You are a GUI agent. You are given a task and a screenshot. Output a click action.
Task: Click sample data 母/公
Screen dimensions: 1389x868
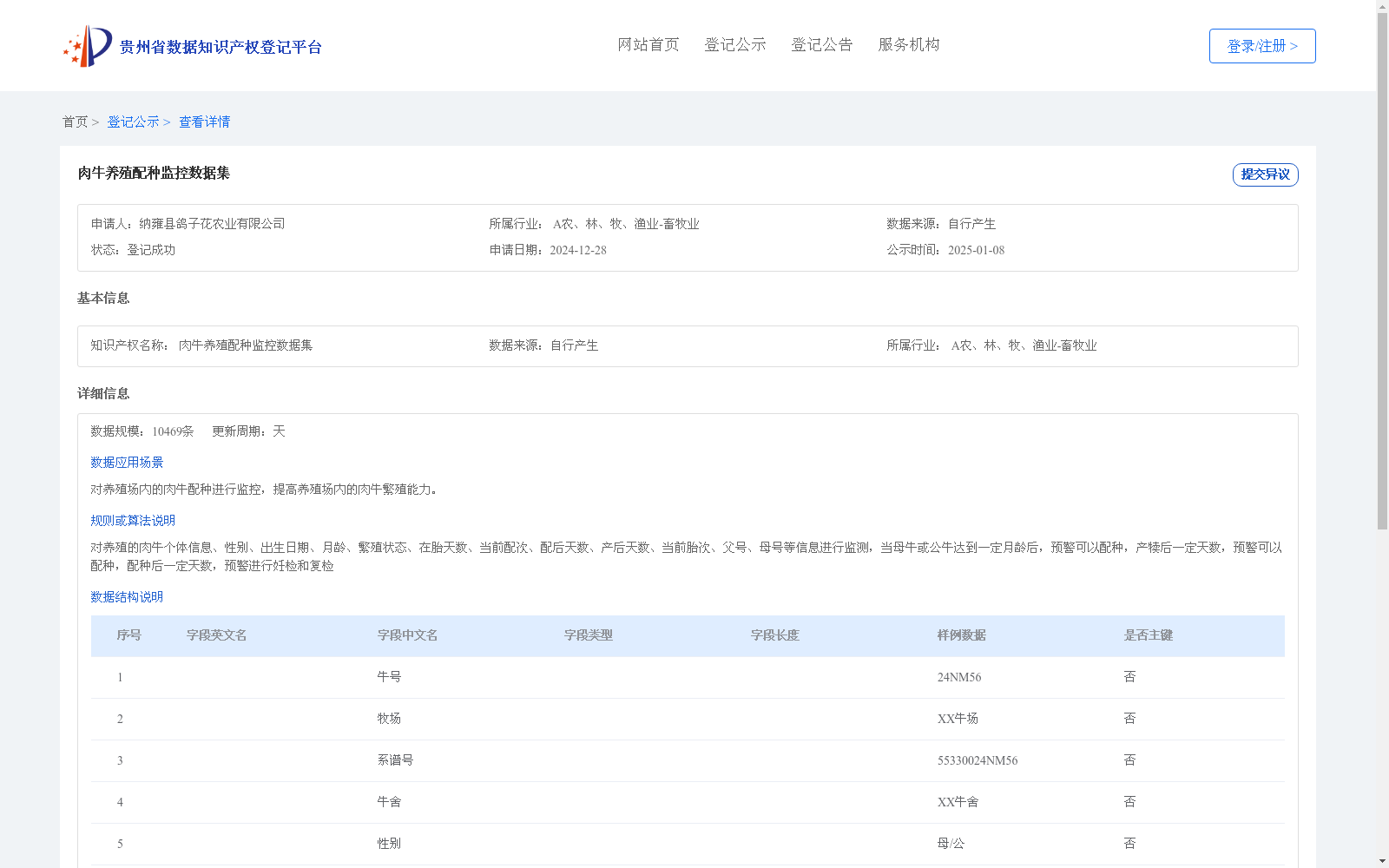pyautogui.click(x=951, y=844)
